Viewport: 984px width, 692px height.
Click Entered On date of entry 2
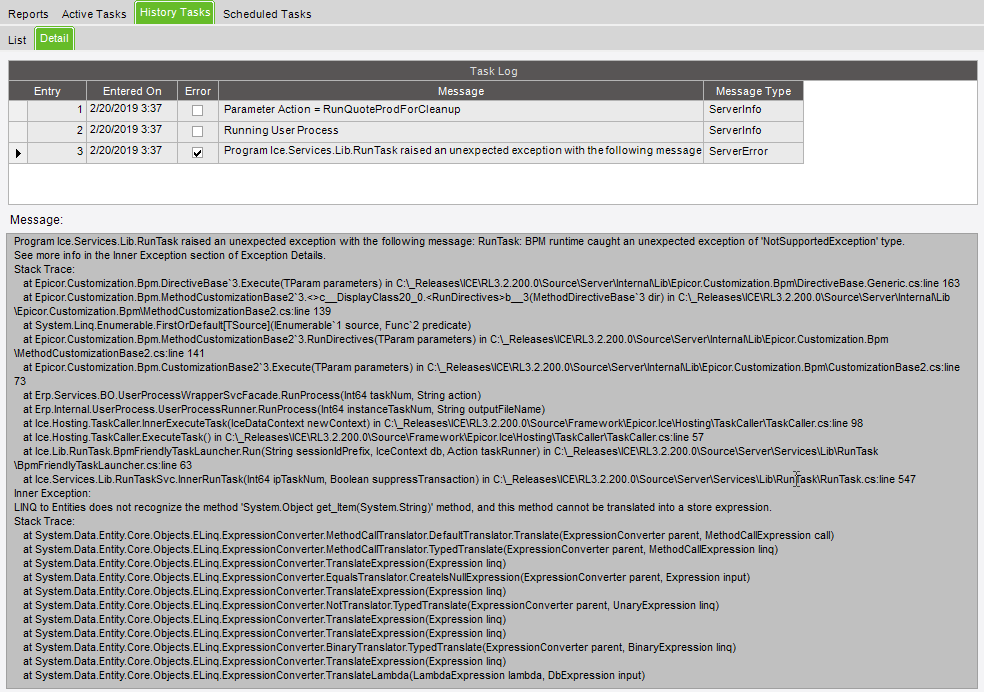pyautogui.click(x=132, y=130)
